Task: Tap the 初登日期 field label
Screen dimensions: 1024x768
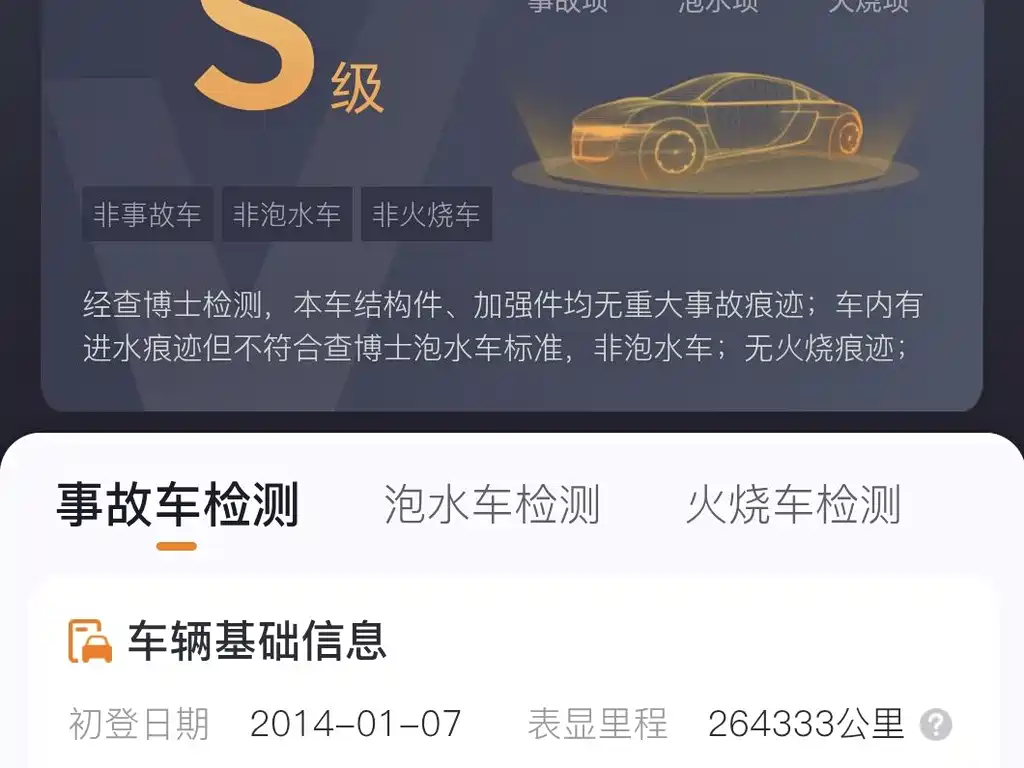Action: pyautogui.click(x=139, y=724)
